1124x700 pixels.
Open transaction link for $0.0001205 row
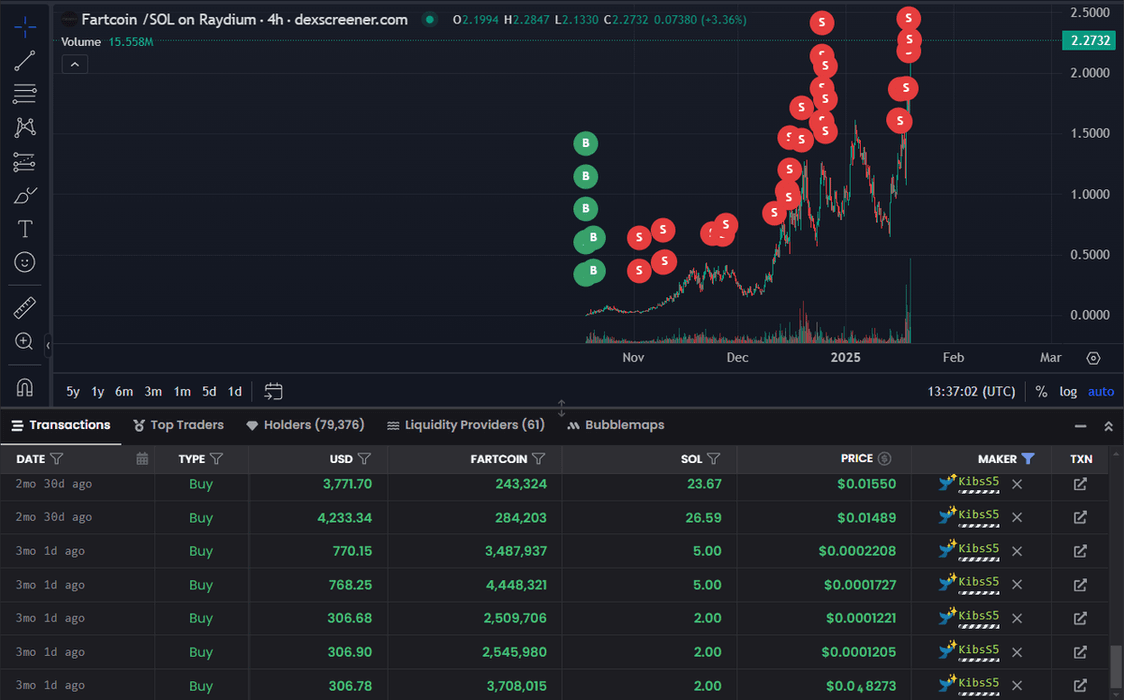(x=1080, y=652)
